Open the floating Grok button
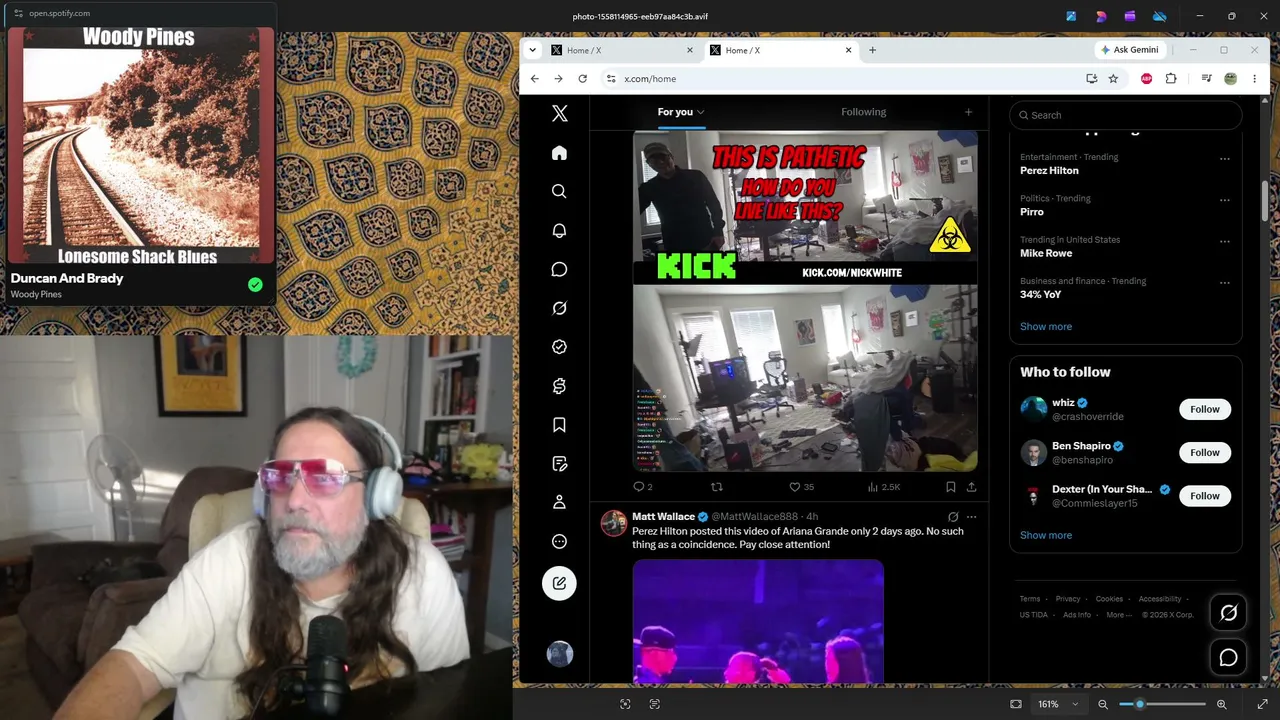This screenshot has height=720, width=1280. (1228, 613)
